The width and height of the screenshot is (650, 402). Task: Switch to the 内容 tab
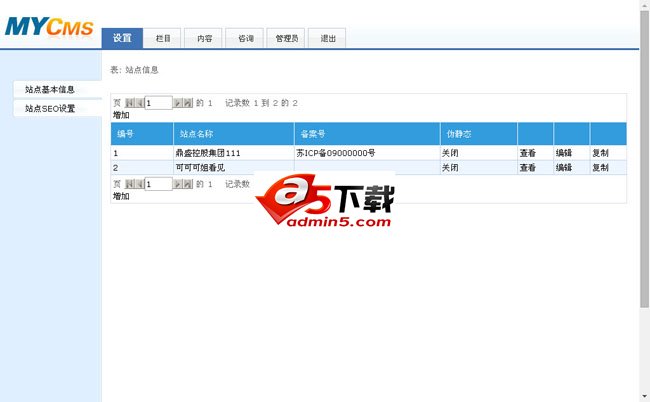pyautogui.click(x=204, y=39)
